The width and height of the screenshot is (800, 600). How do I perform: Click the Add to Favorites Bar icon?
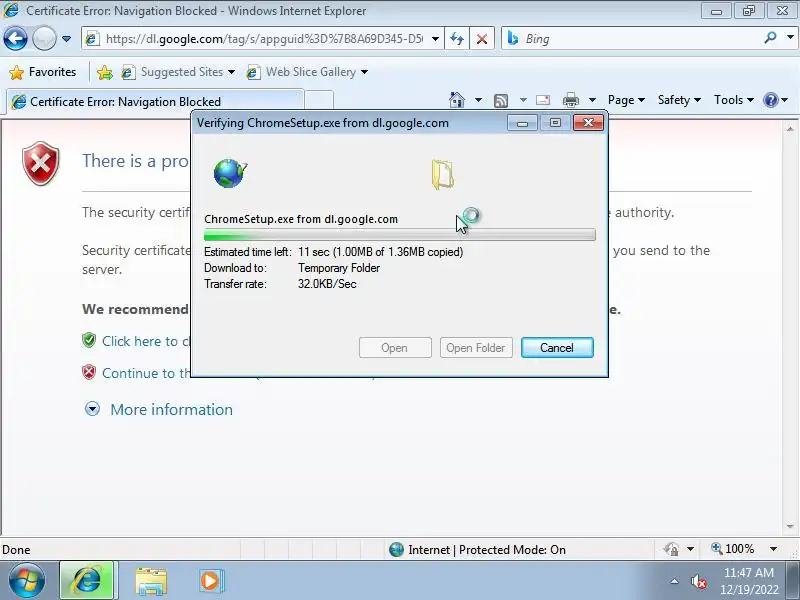coord(105,72)
